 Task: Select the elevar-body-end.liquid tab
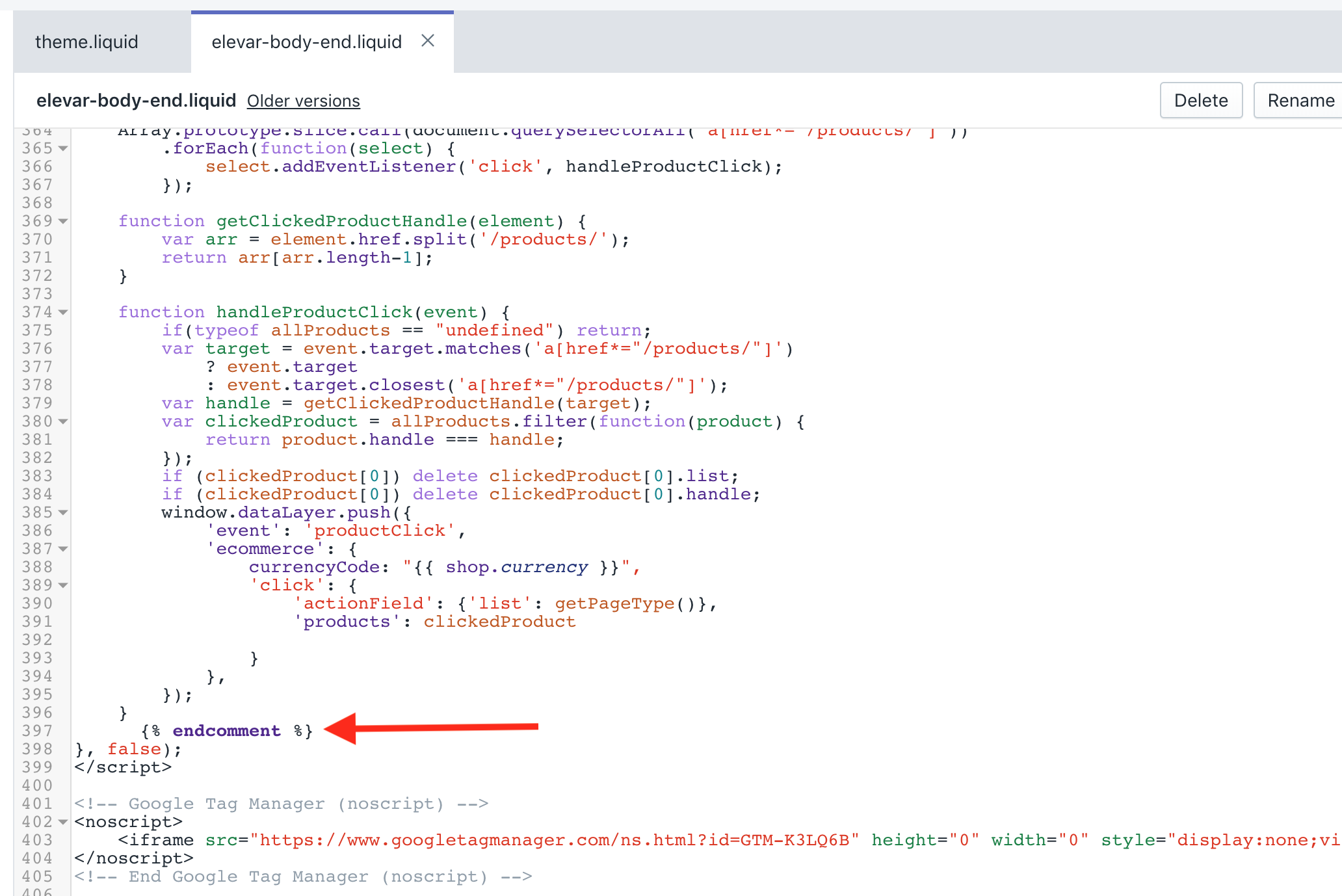click(306, 42)
